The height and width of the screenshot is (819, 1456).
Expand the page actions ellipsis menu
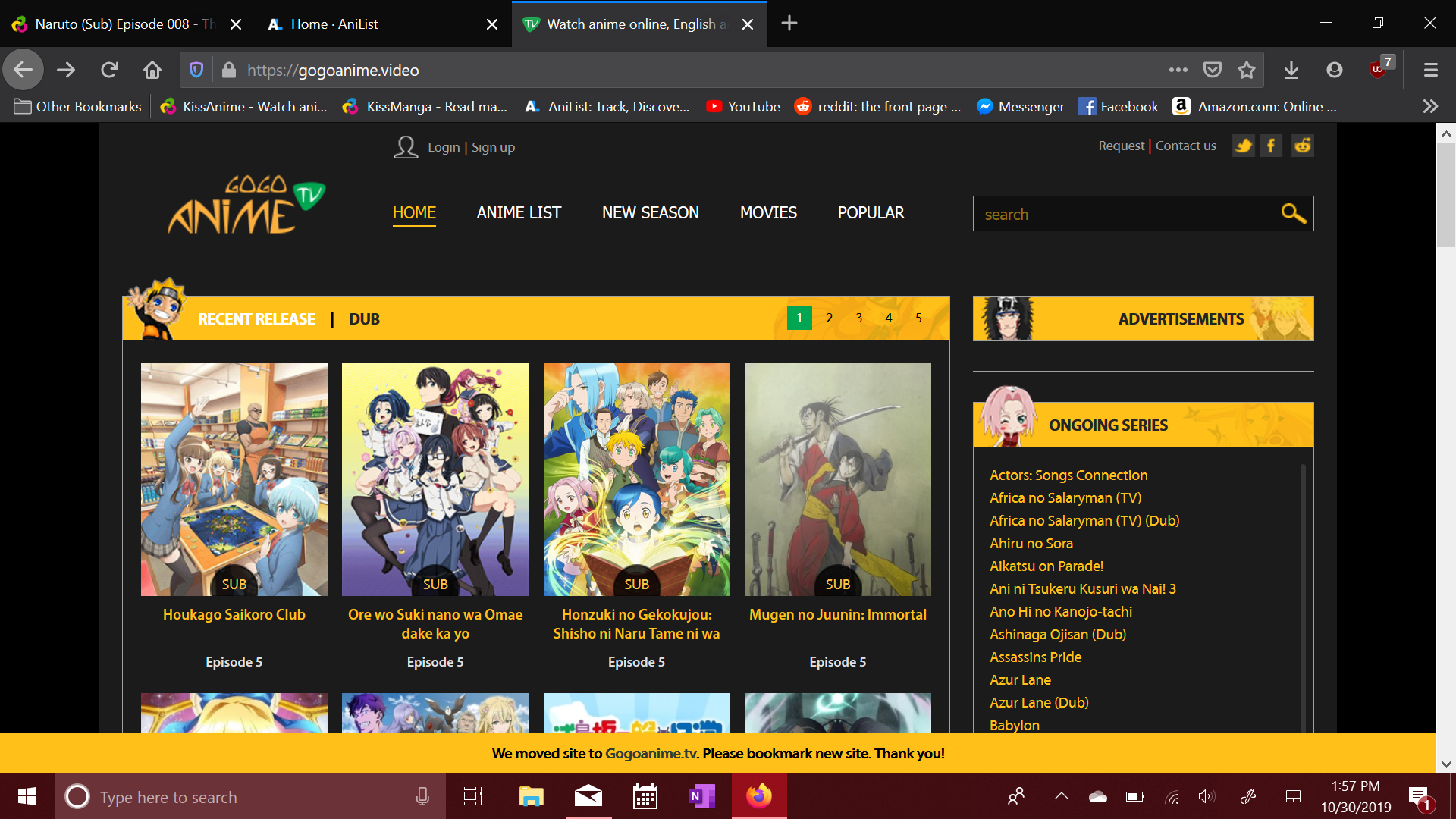1178,70
